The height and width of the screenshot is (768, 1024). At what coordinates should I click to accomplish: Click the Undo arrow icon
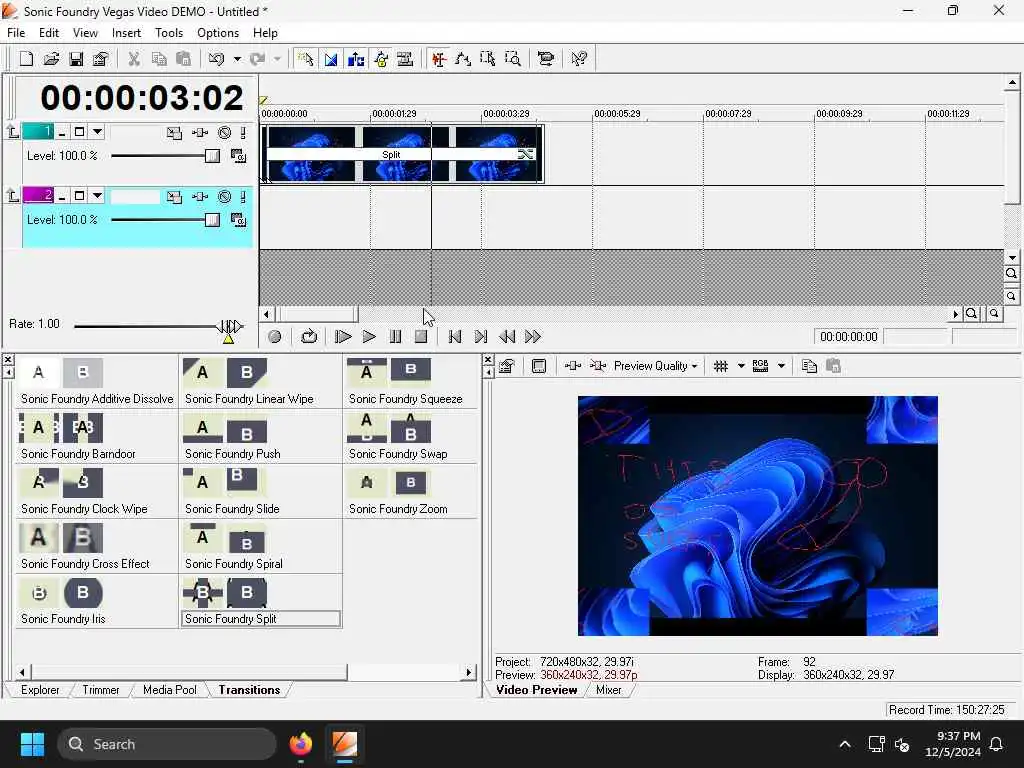tap(216, 59)
